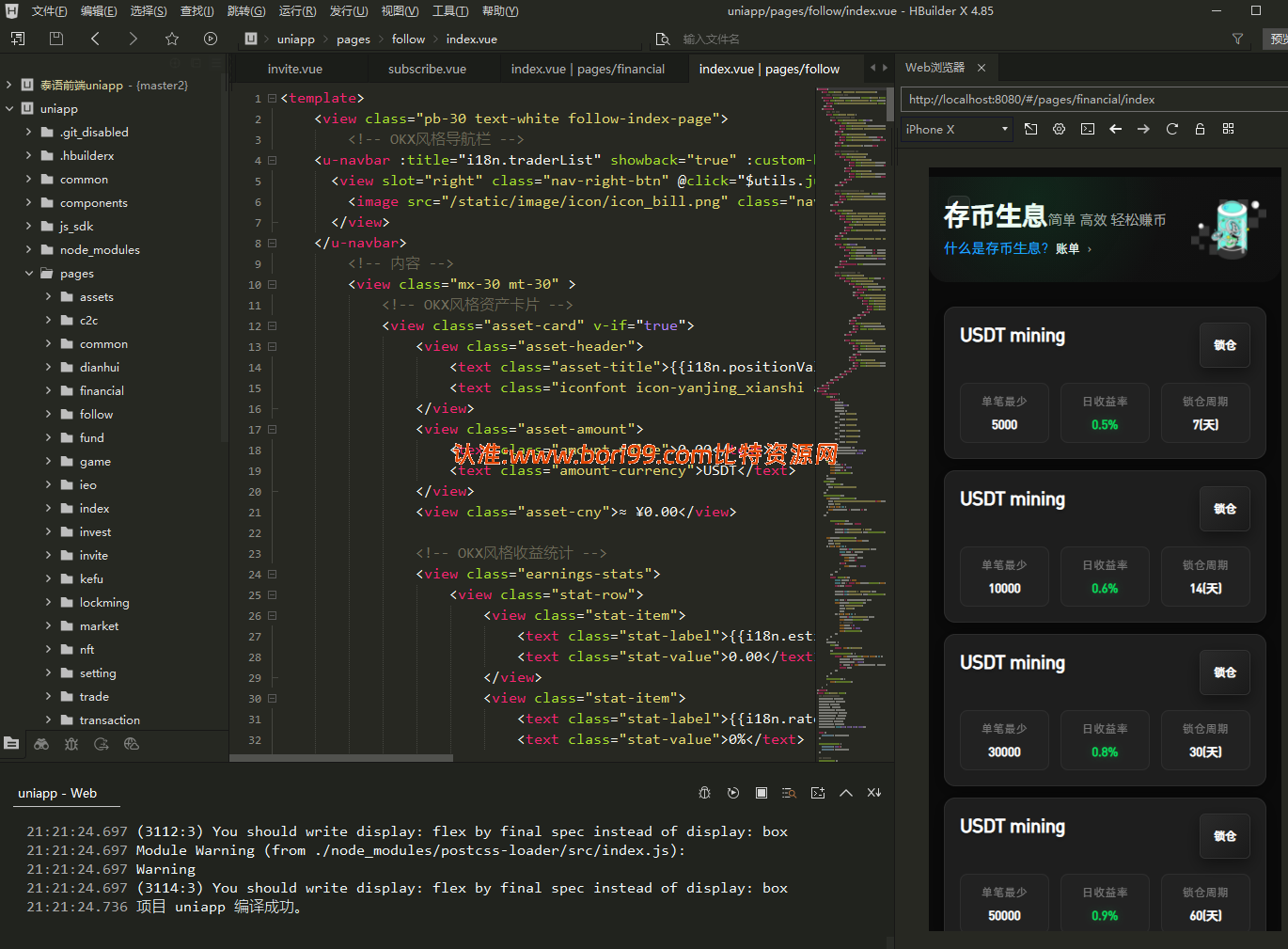Select the uniapp - Web console tab
This screenshot has width=1288, height=949.
[57, 793]
